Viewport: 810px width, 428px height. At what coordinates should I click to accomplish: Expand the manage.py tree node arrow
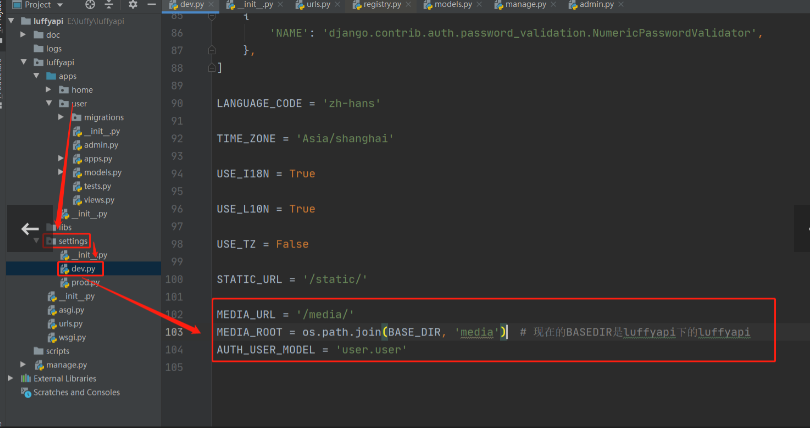click(23, 364)
